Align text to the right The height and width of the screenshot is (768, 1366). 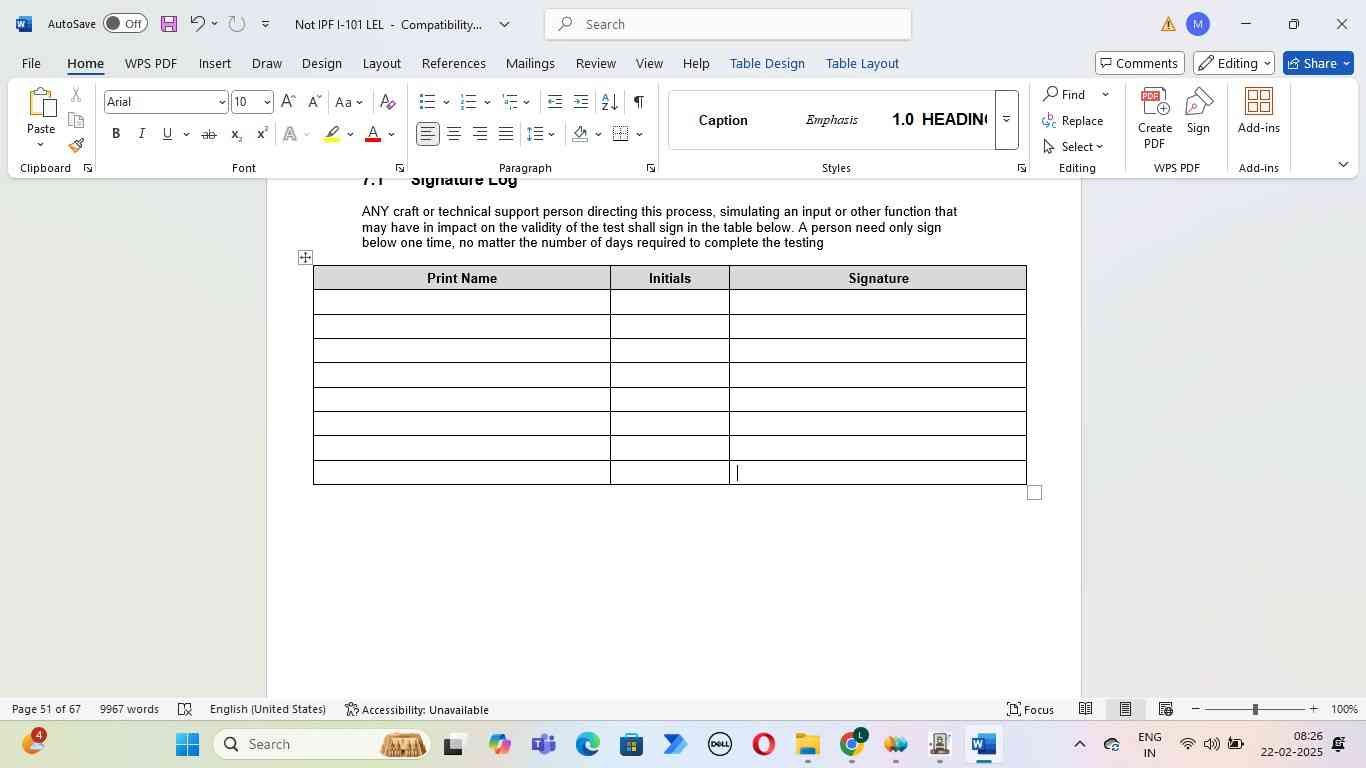(480, 134)
